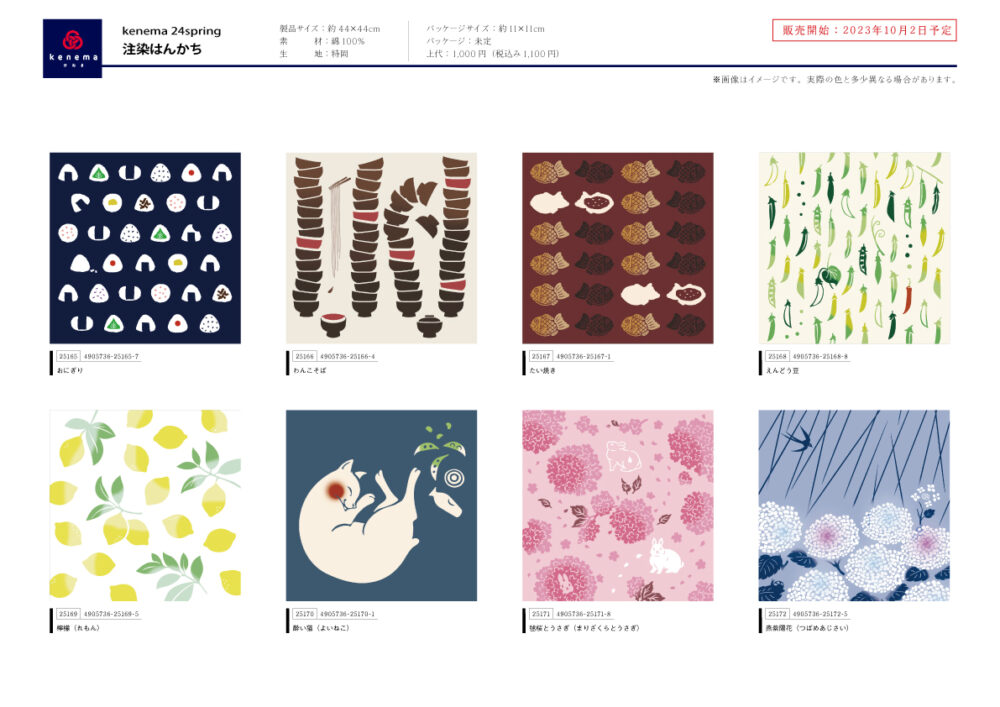Select the onigiri rice ball handkerchief image
This screenshot has height=707, width=1000.
tap(145, 248)
